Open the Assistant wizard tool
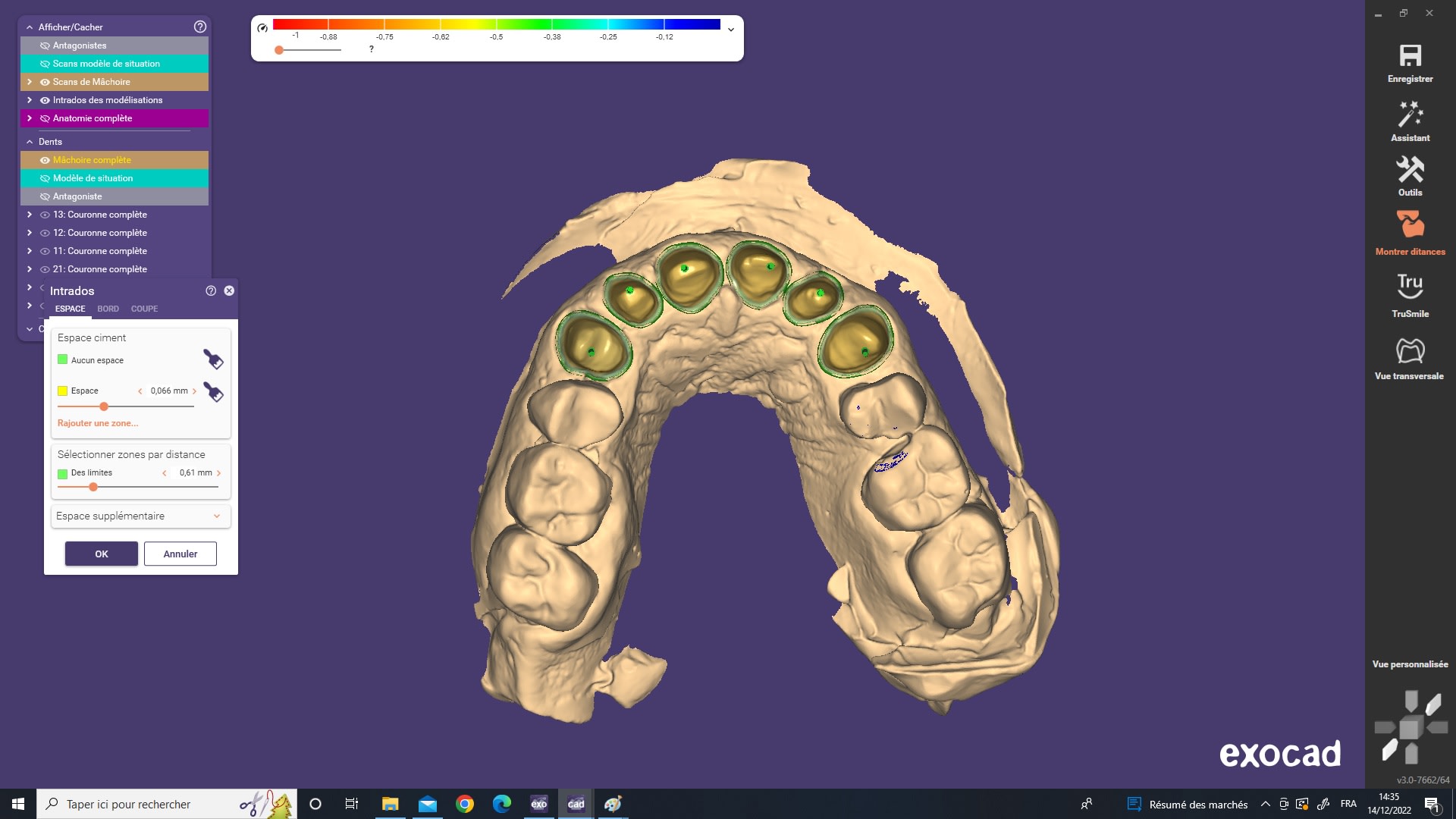The image size is (1456, 819). [1410, 115]
